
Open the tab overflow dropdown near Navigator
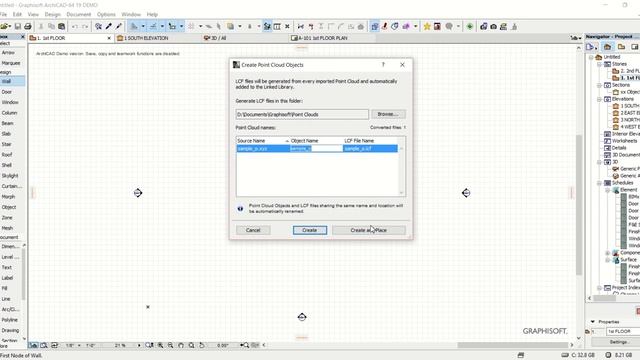coord(576,38)
